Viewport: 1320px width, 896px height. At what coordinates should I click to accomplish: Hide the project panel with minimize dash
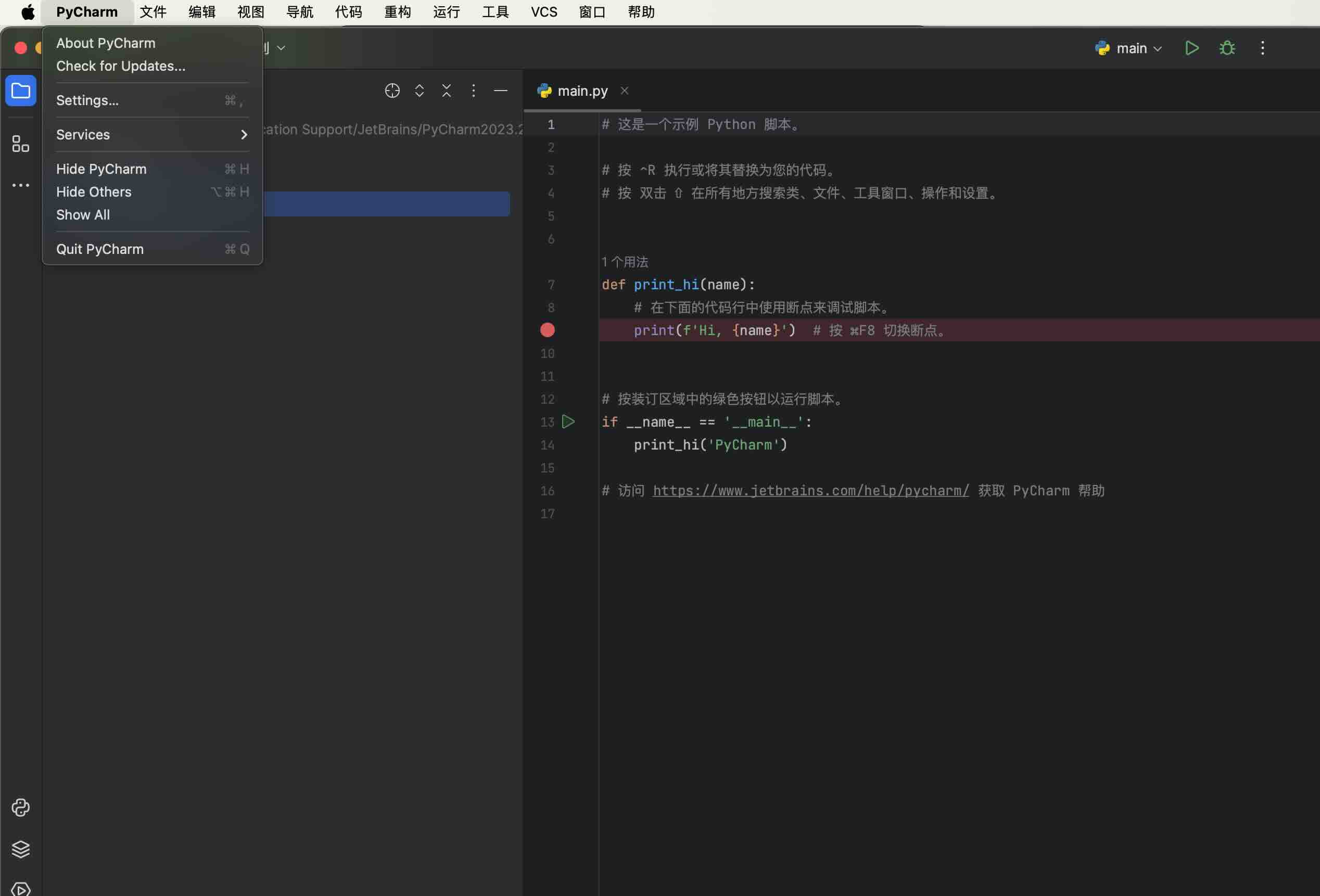pyautogui.click(x=500, y=91)
